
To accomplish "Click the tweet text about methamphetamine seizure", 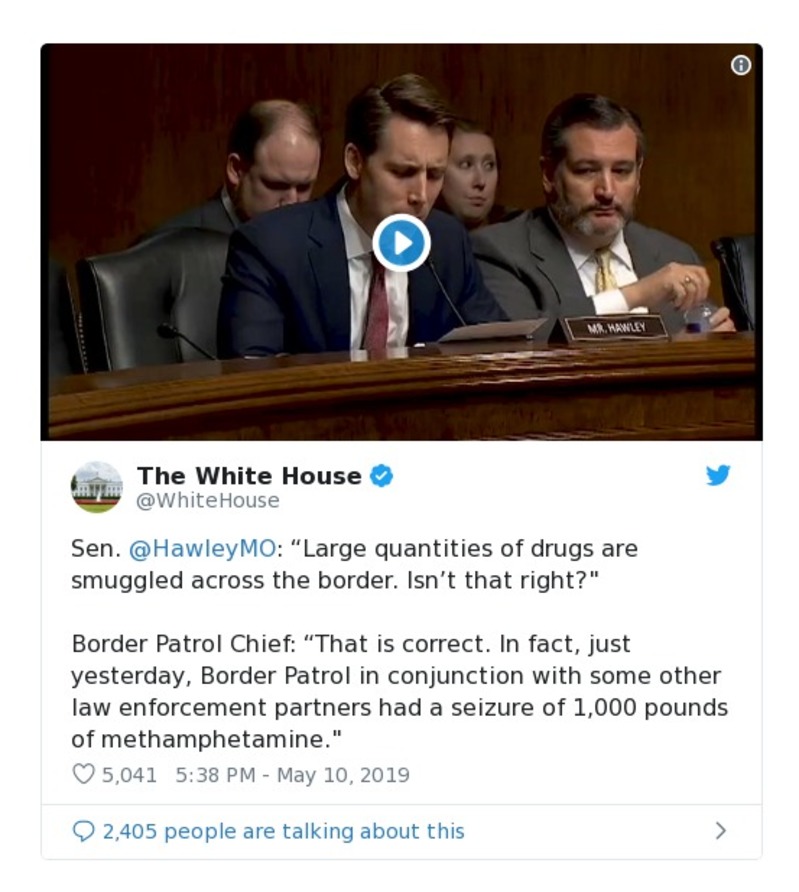I will pos(399,691).
